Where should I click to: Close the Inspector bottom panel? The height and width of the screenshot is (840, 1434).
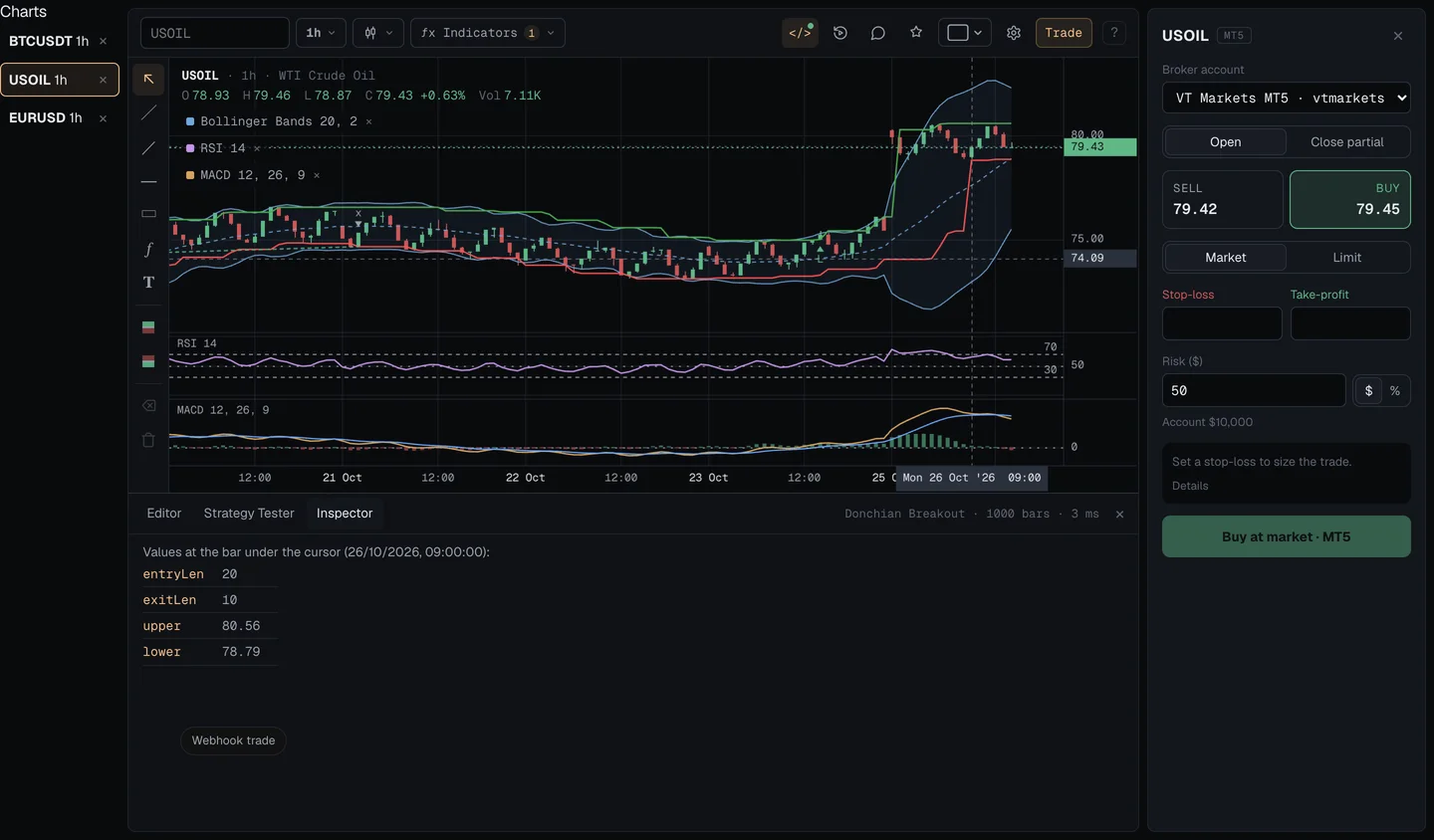1119,515
